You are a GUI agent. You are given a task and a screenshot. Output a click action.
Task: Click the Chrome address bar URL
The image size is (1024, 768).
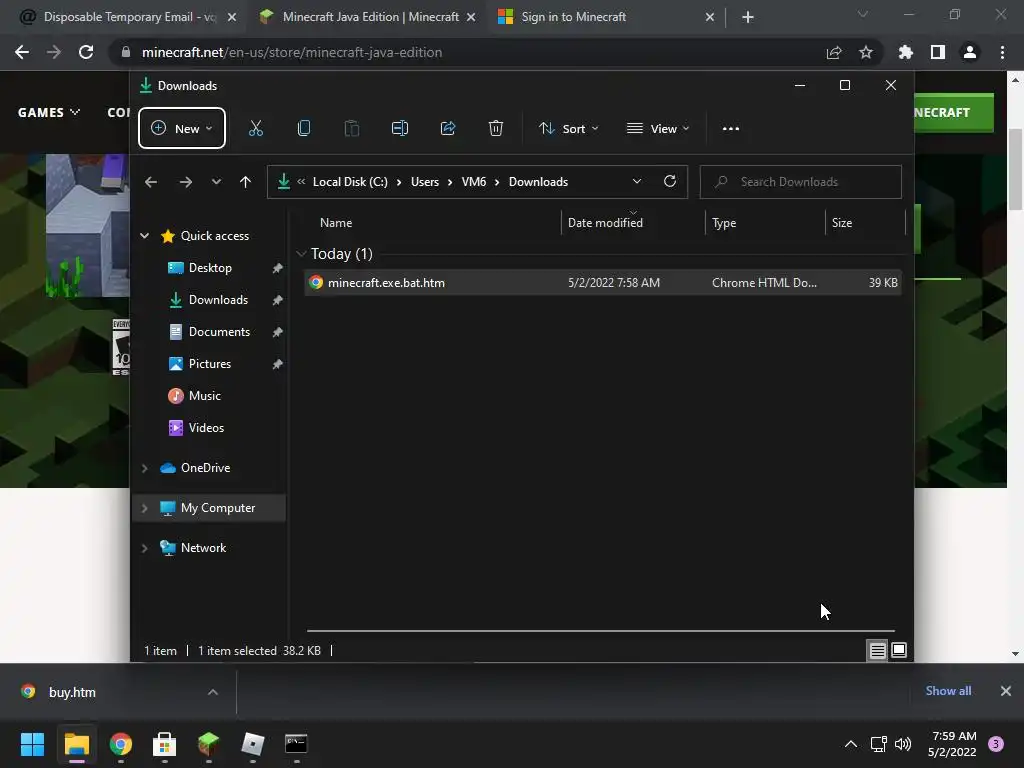coord(291,52)
